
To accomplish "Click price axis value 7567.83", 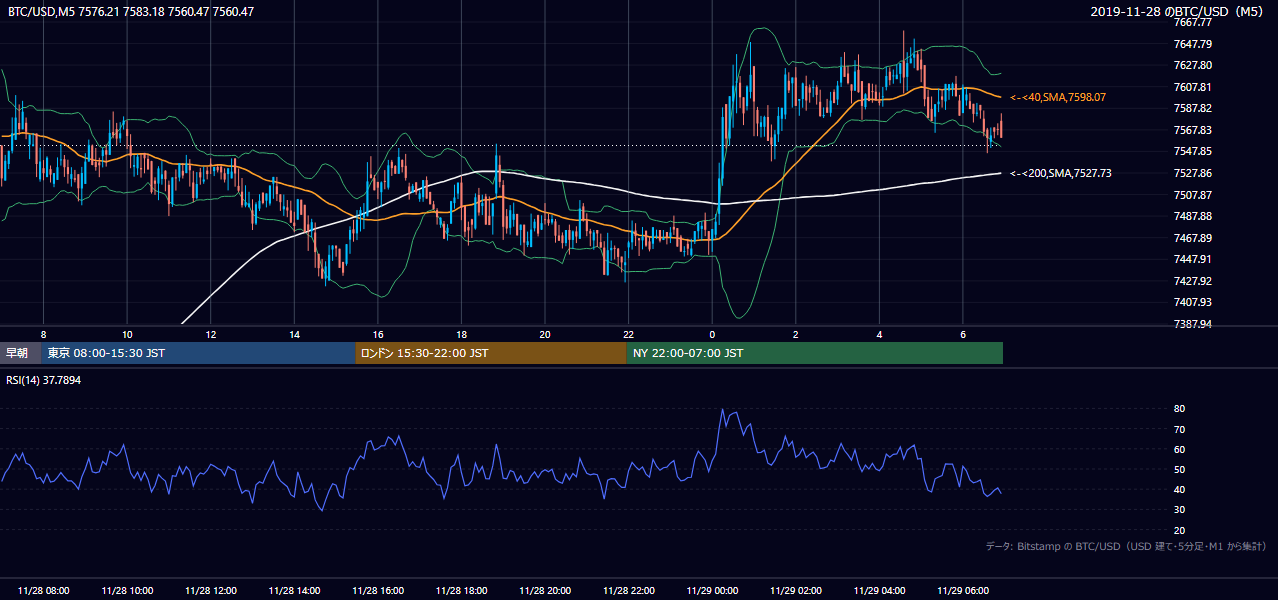I will [x=1193, y=130].
